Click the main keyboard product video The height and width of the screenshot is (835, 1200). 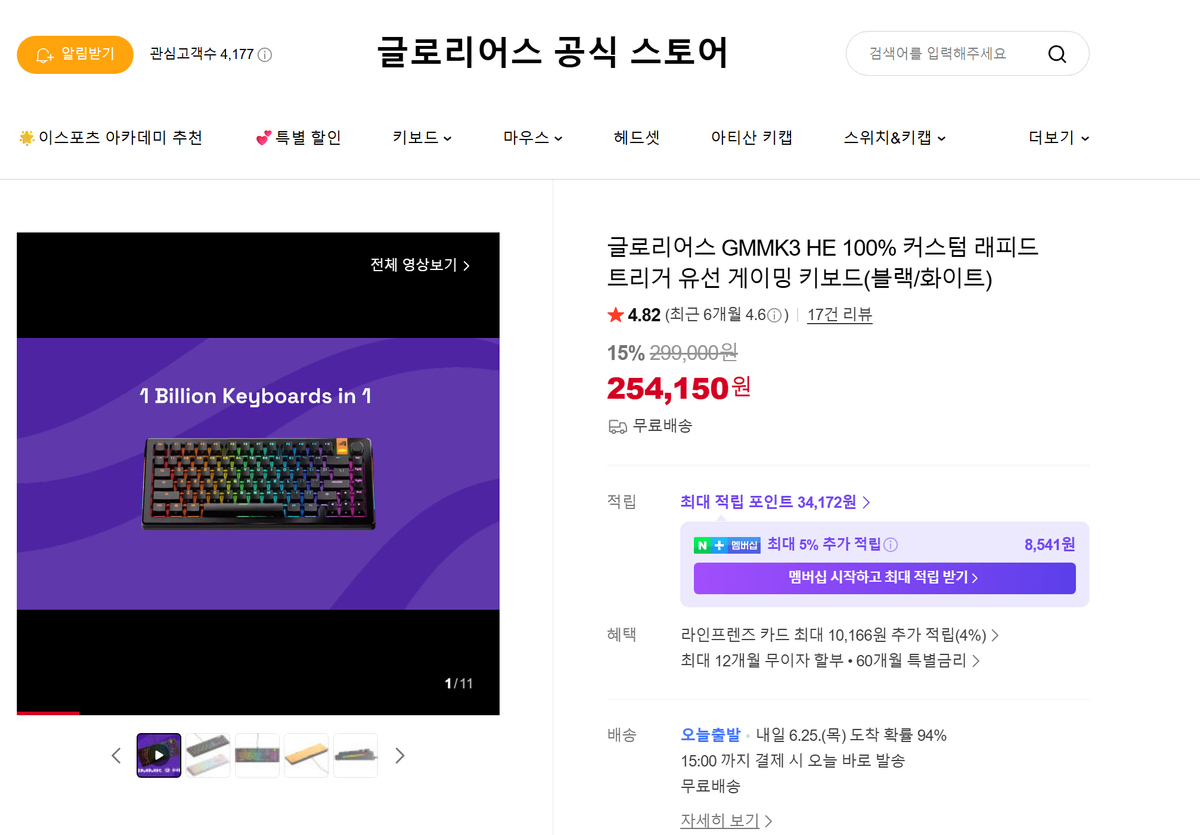point(258,473)
